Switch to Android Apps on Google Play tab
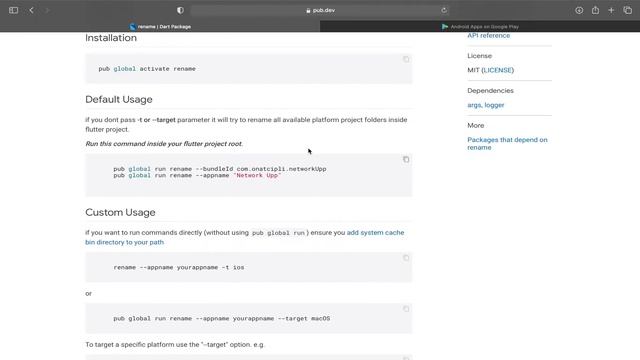The height and width of the screenshot is (360, 640). pyautogui.click(x=480, y=27)
